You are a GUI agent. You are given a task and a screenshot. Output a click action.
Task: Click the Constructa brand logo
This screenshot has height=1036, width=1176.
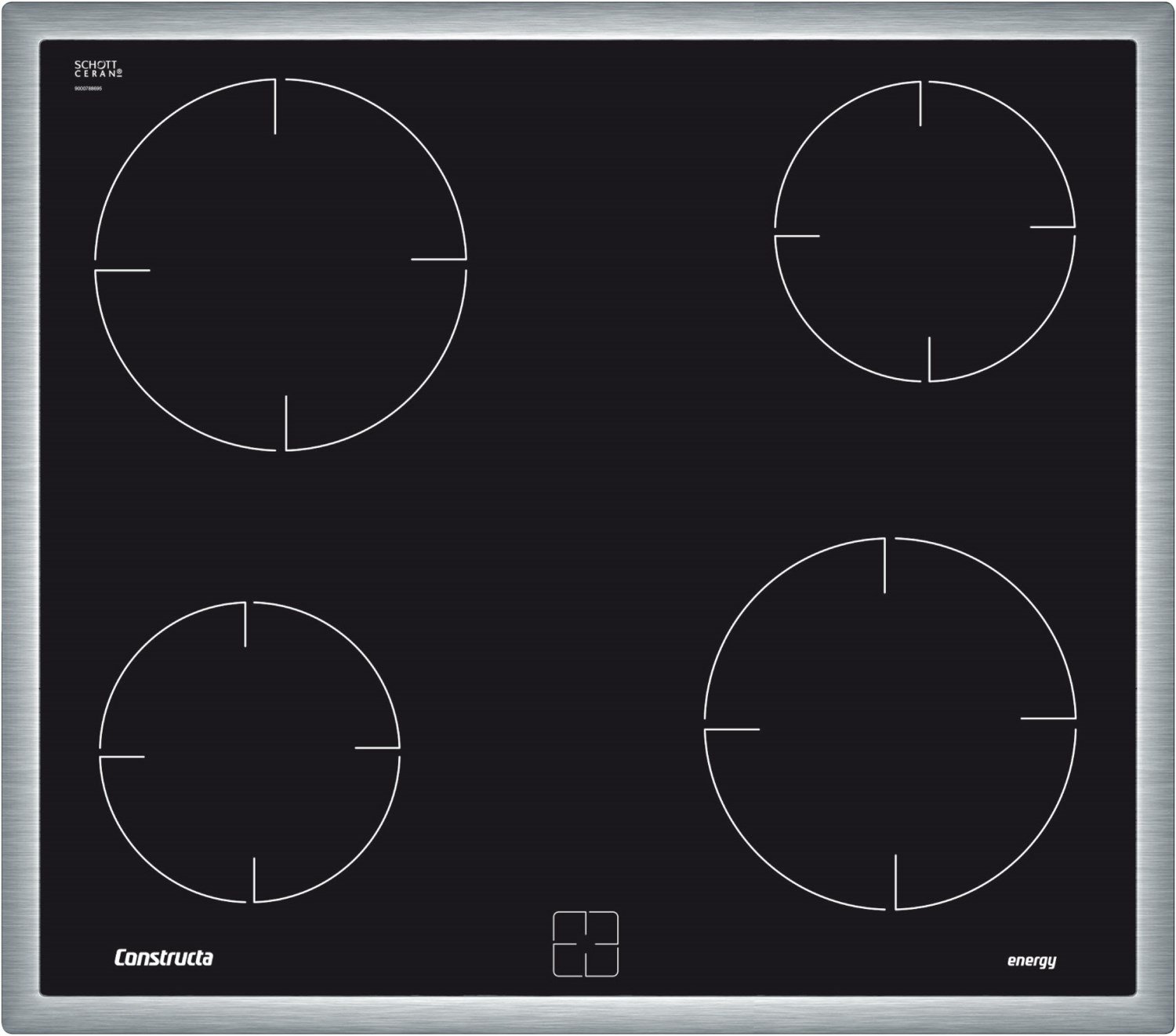click(163, 958)
